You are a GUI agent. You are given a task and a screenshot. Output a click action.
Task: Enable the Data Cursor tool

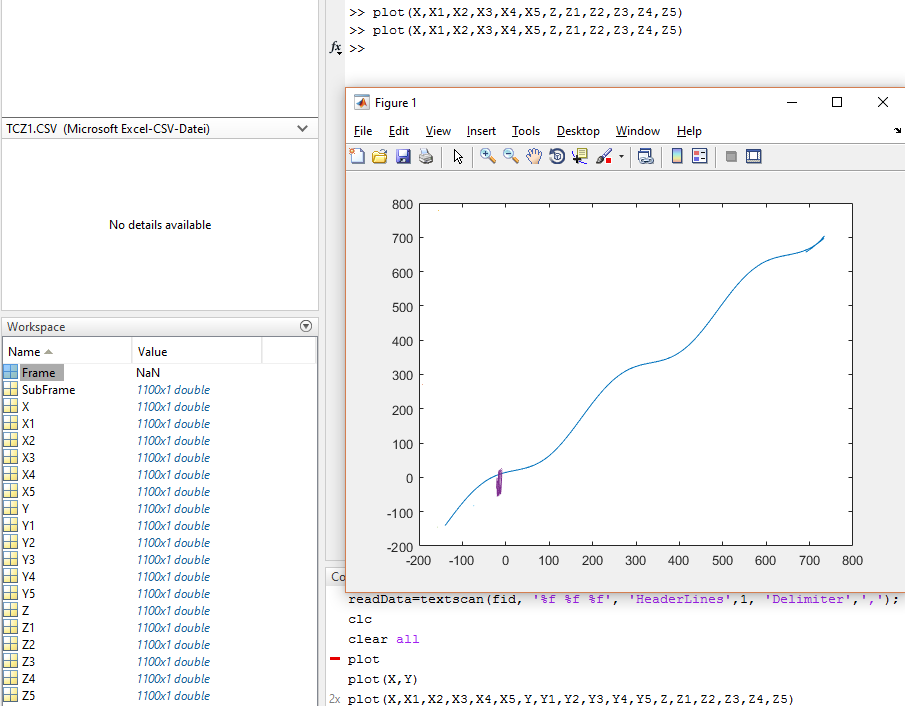(580, 156)
